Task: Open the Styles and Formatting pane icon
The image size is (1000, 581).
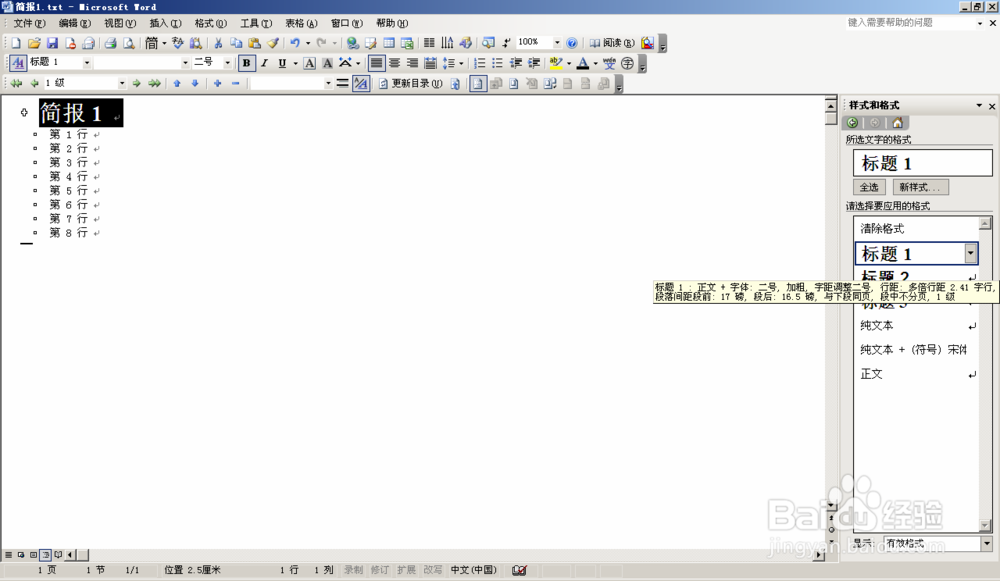Action: click(18, 61)
